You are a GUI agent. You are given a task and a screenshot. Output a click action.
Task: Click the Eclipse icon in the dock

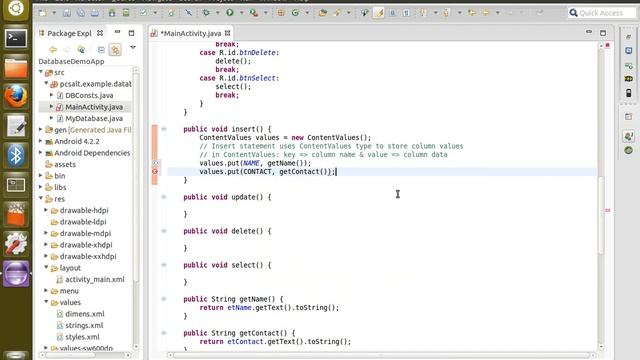[x=16, y=273]
